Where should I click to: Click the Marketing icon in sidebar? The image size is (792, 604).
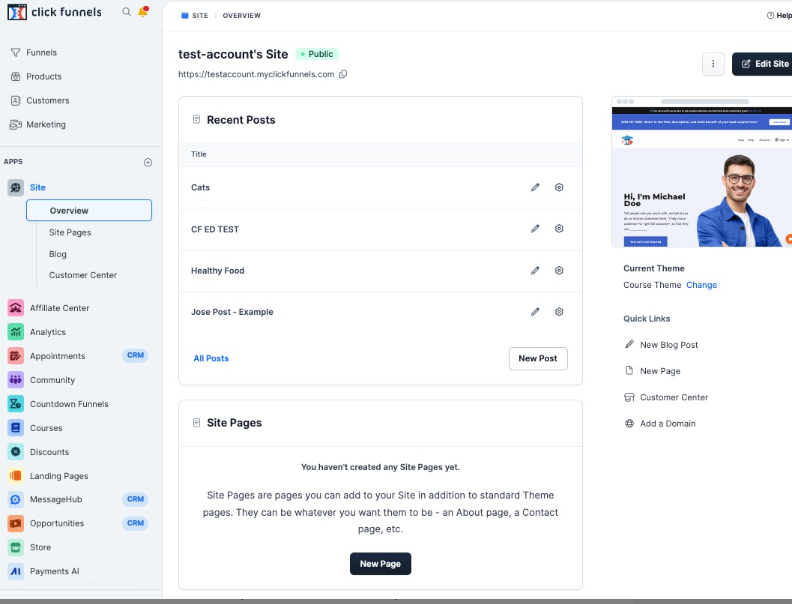coord(16,124)
